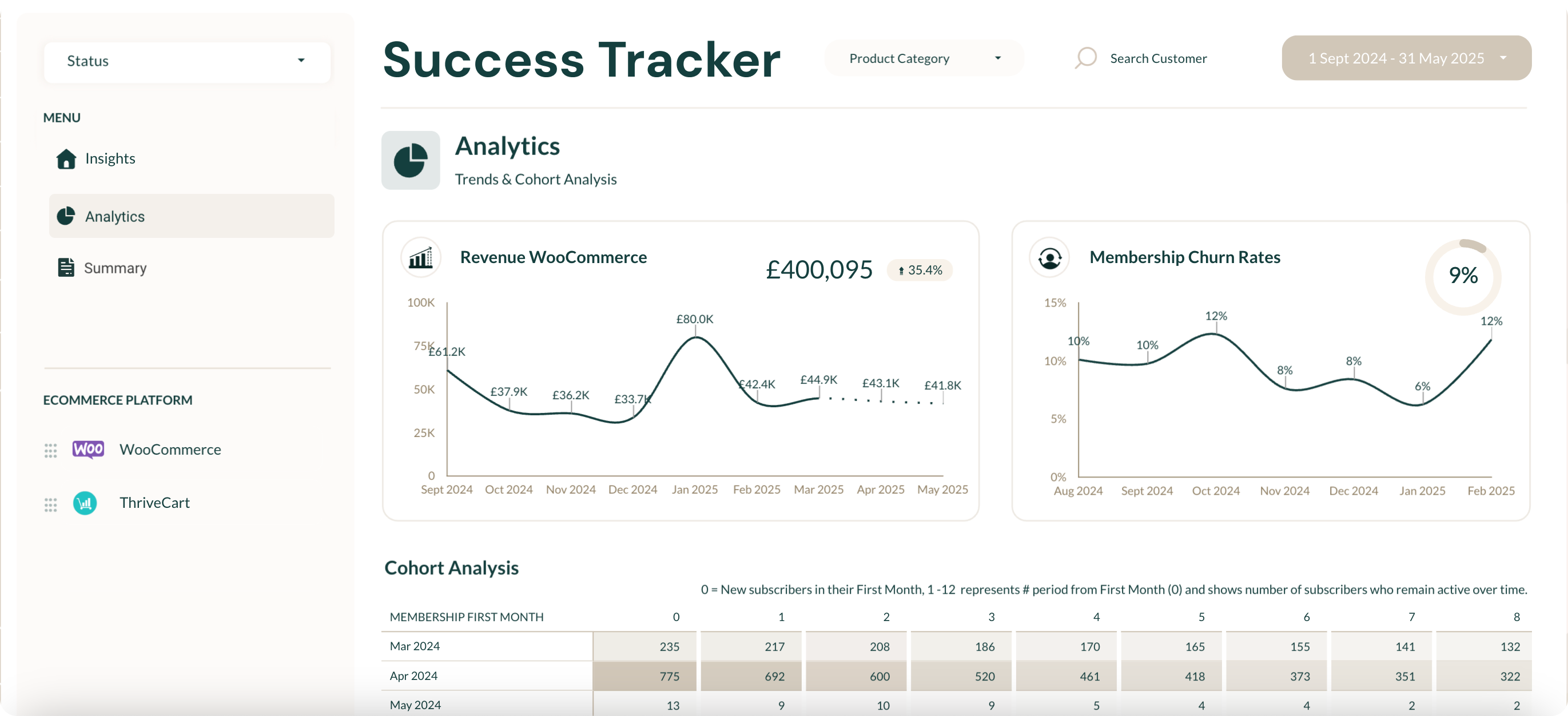Click the Analytics pie chart sidebar icon

coord(66,216)
